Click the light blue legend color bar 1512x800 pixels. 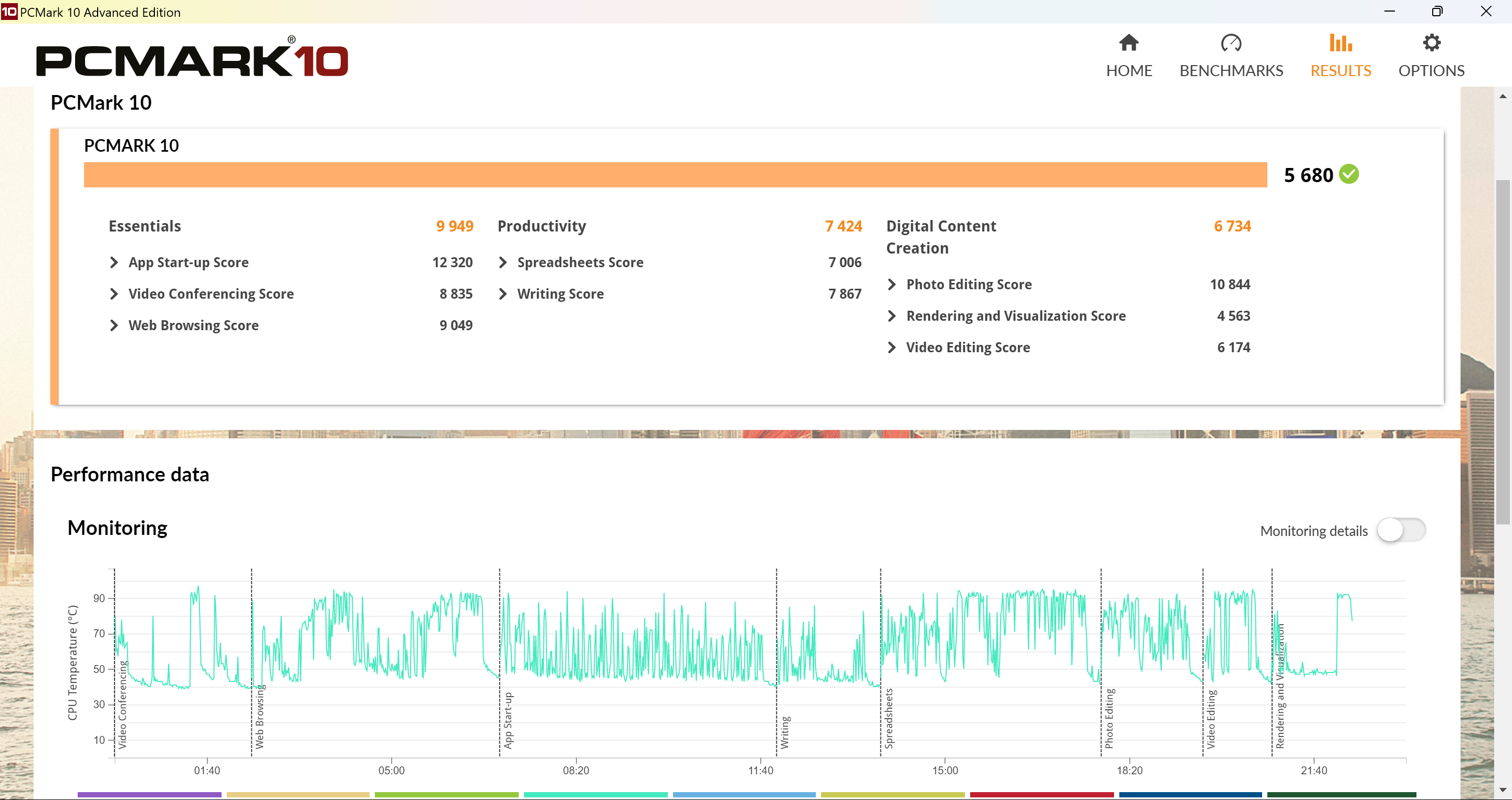[744, 795]
